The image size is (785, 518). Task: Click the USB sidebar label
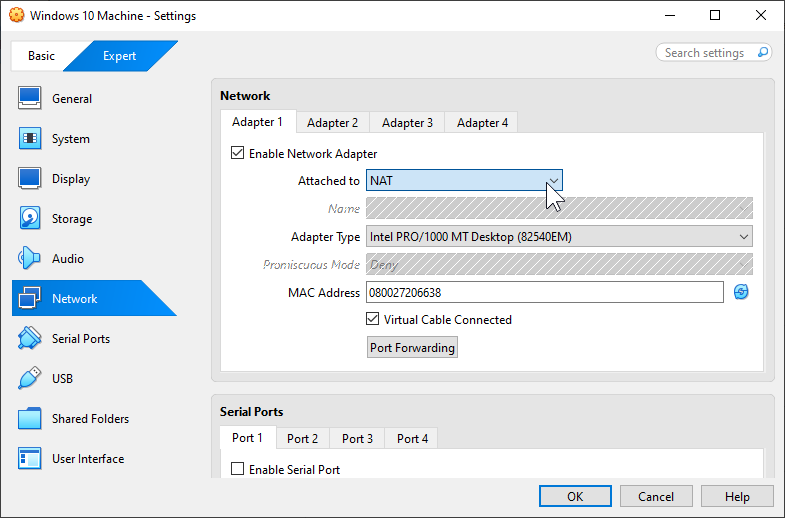click(63, 378)
